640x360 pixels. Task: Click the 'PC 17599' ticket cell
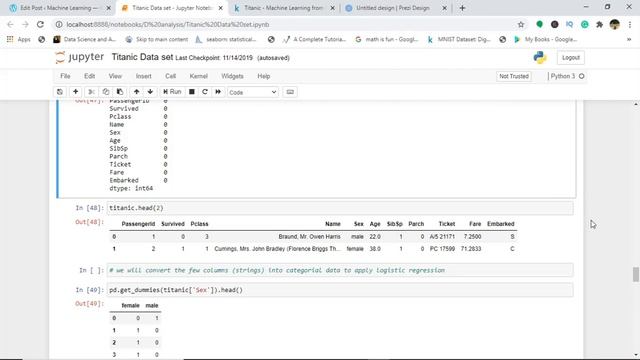coord(442,249)
